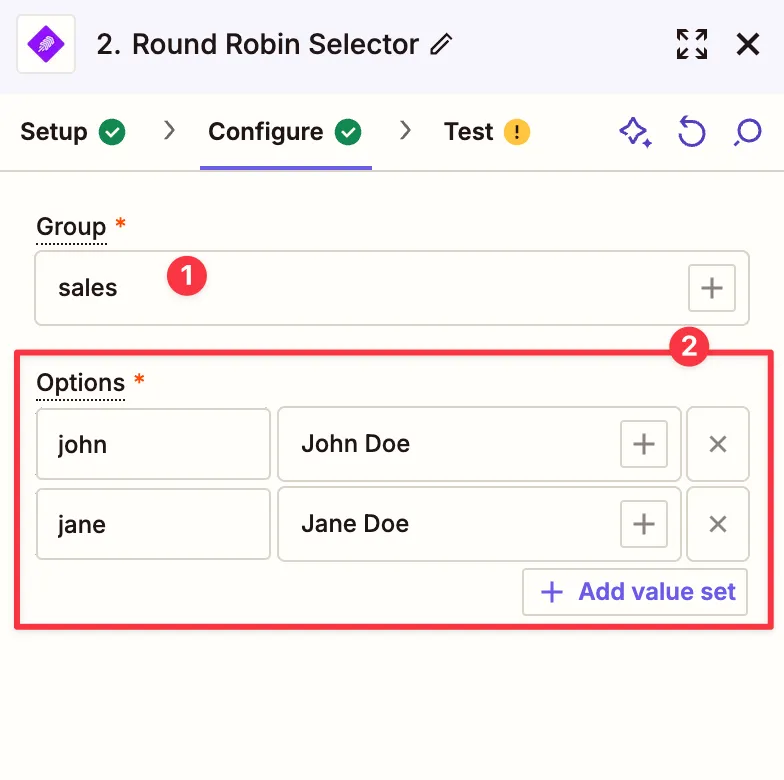Remove the john option row
This screenshot has height=780, width=784.
[717, 444]
